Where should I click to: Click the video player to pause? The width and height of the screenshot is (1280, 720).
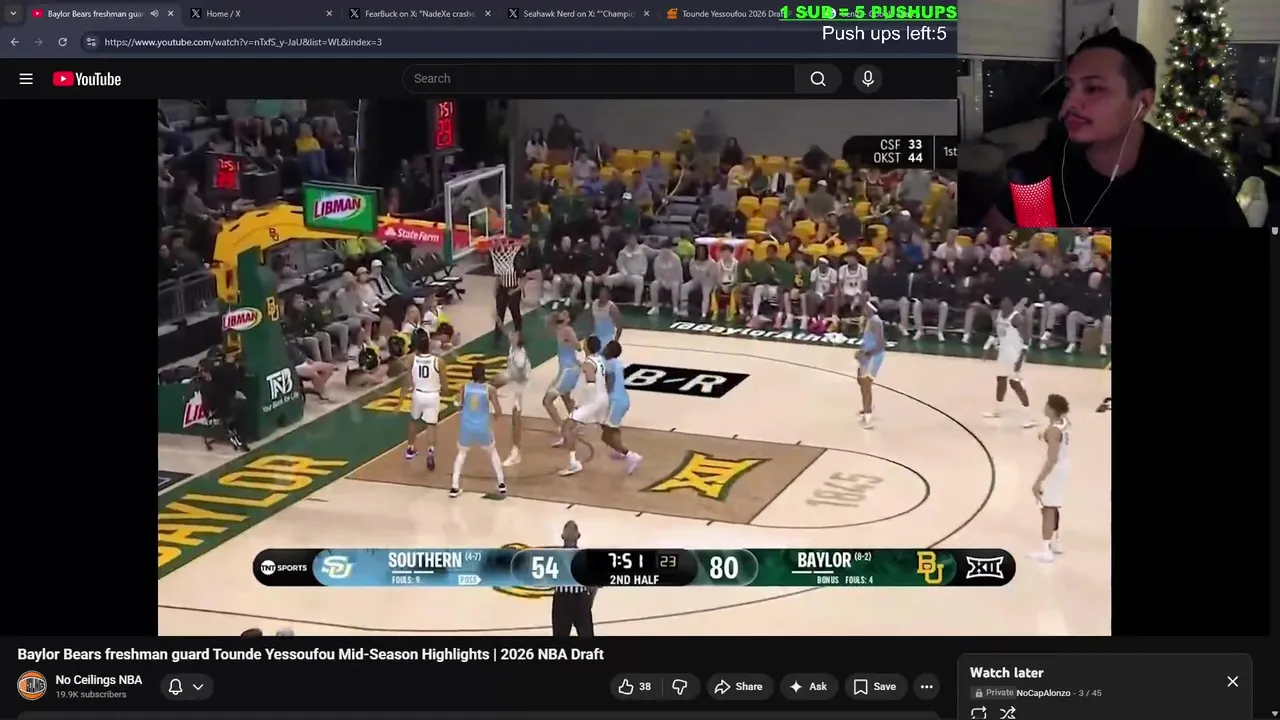[x=634, y=367]
